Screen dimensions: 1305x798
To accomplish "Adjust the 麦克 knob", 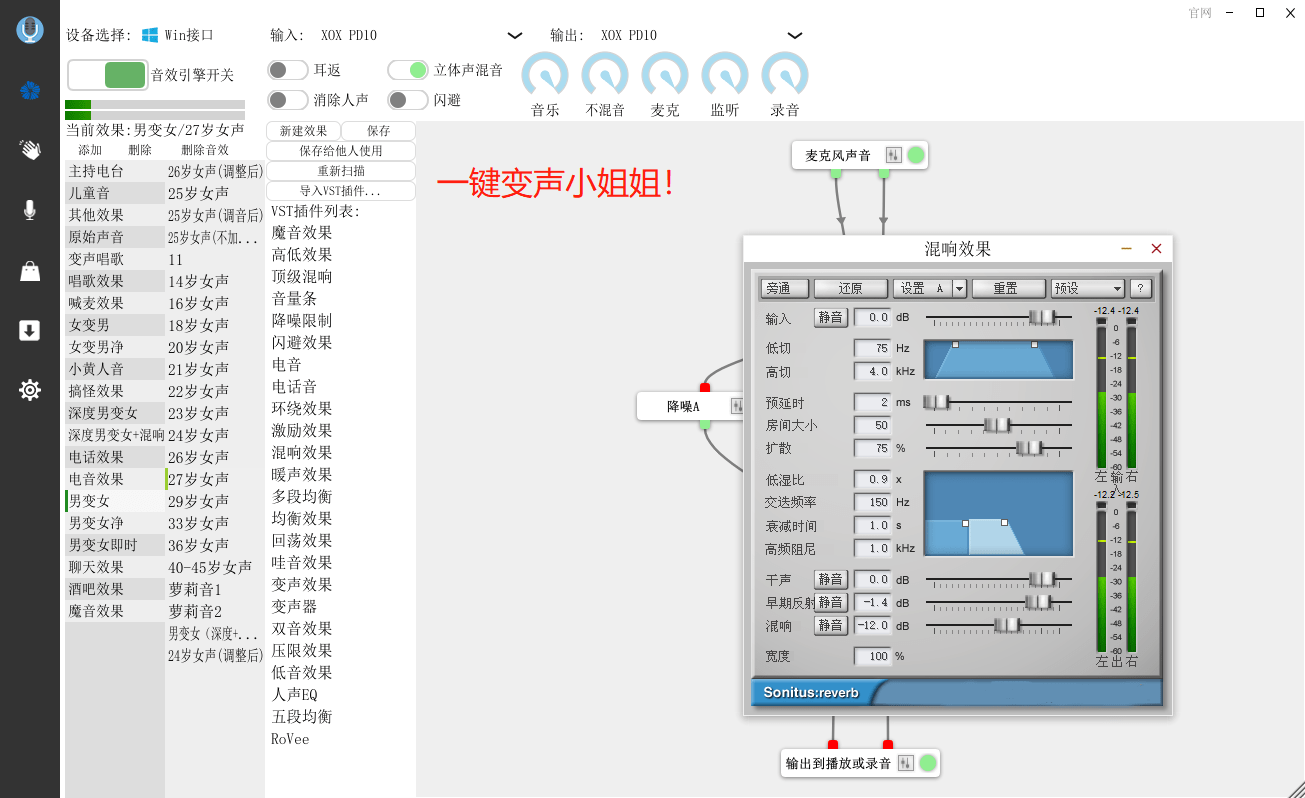I will click(x=665, y=75).
